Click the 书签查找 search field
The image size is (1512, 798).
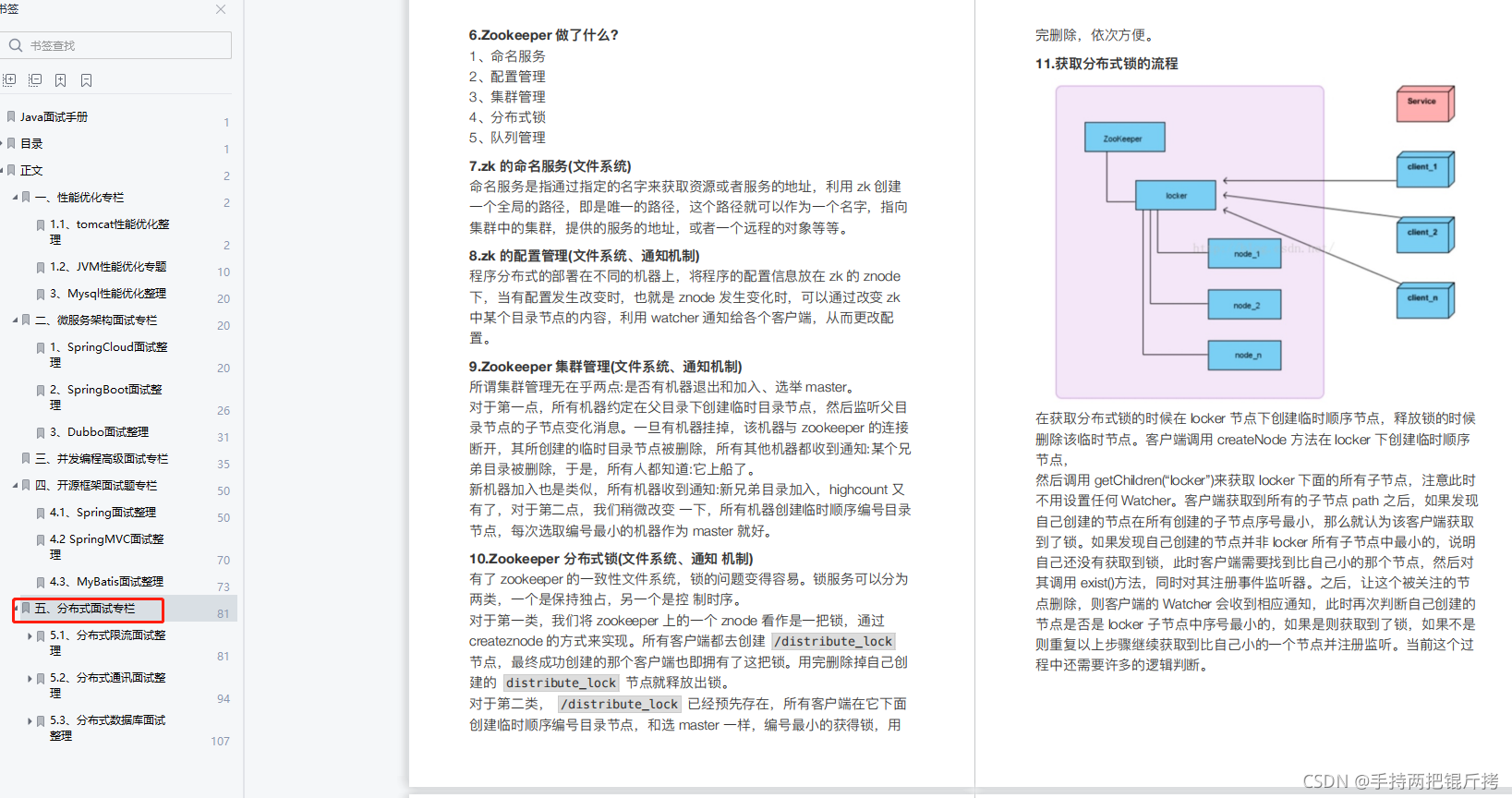click(x=116, y=45)
